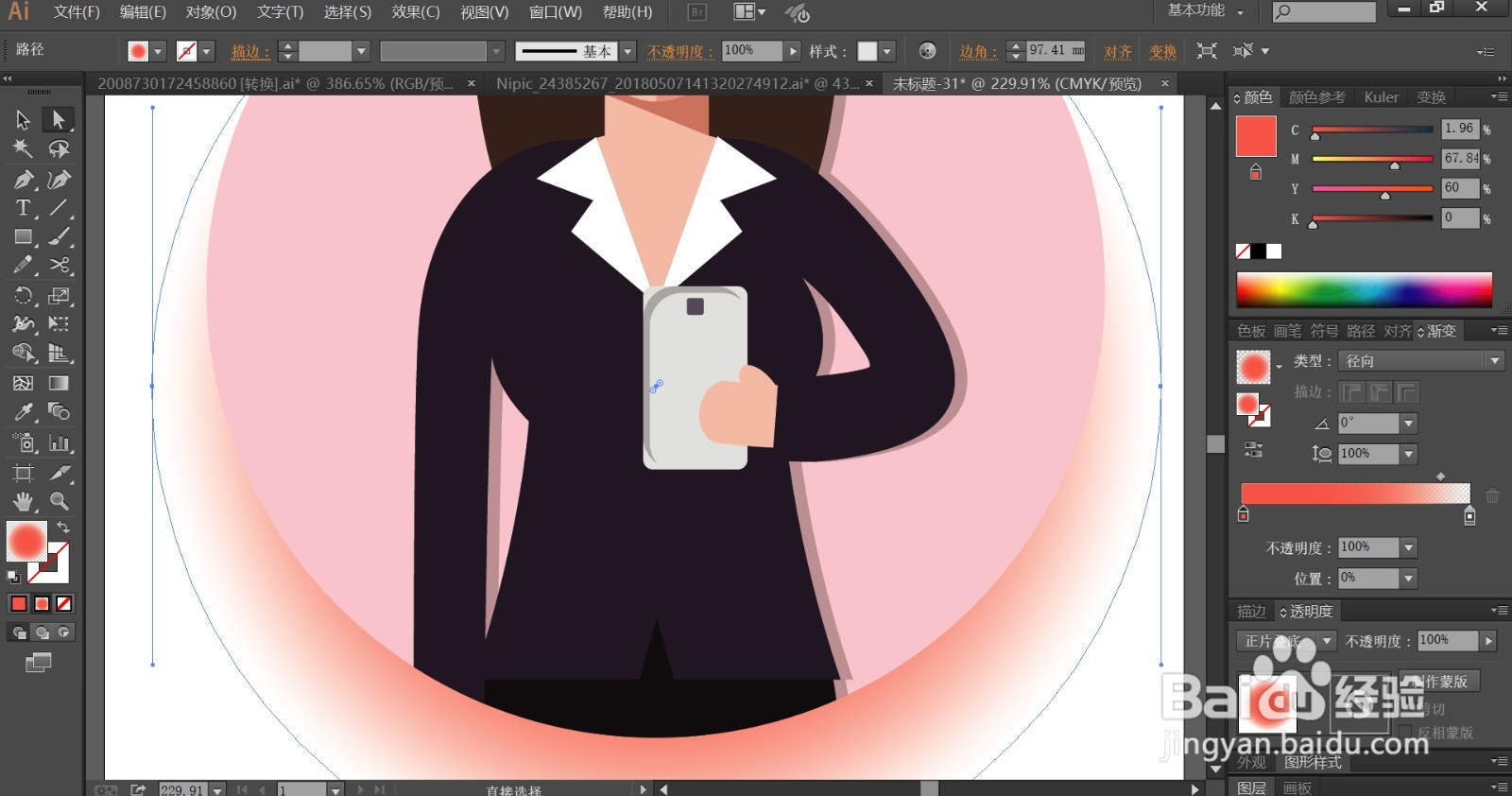The image size is (1512, 796).
Task: Open the 基本功能 workspace switcher
Action: pos(1206,10)
